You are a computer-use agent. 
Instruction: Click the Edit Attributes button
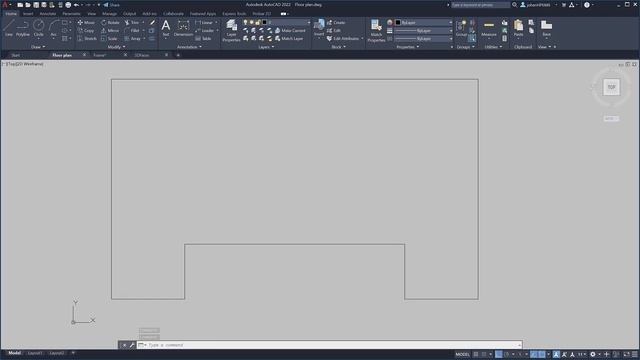coord(343,38)
